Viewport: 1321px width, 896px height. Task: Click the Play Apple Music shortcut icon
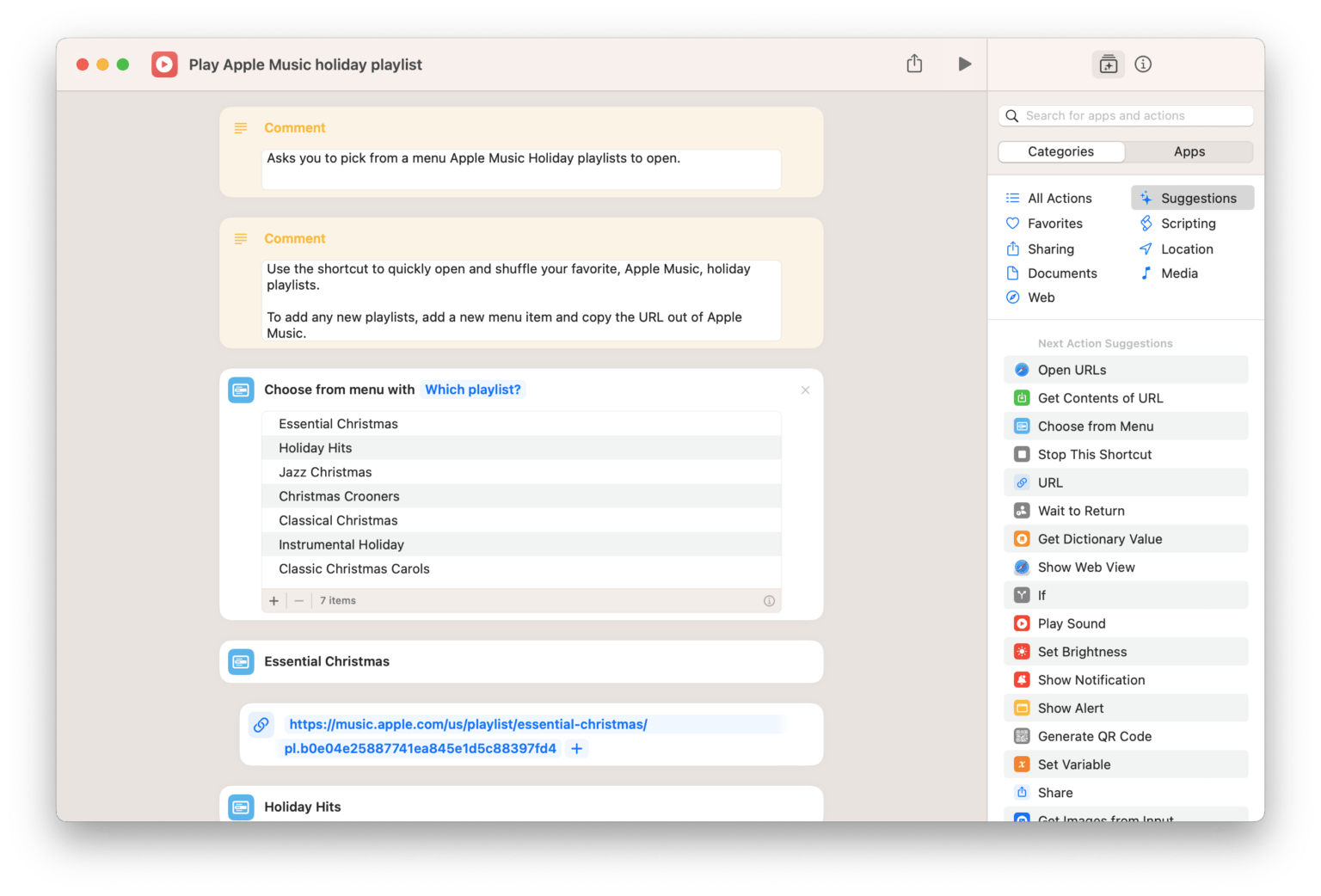[164, 64]
